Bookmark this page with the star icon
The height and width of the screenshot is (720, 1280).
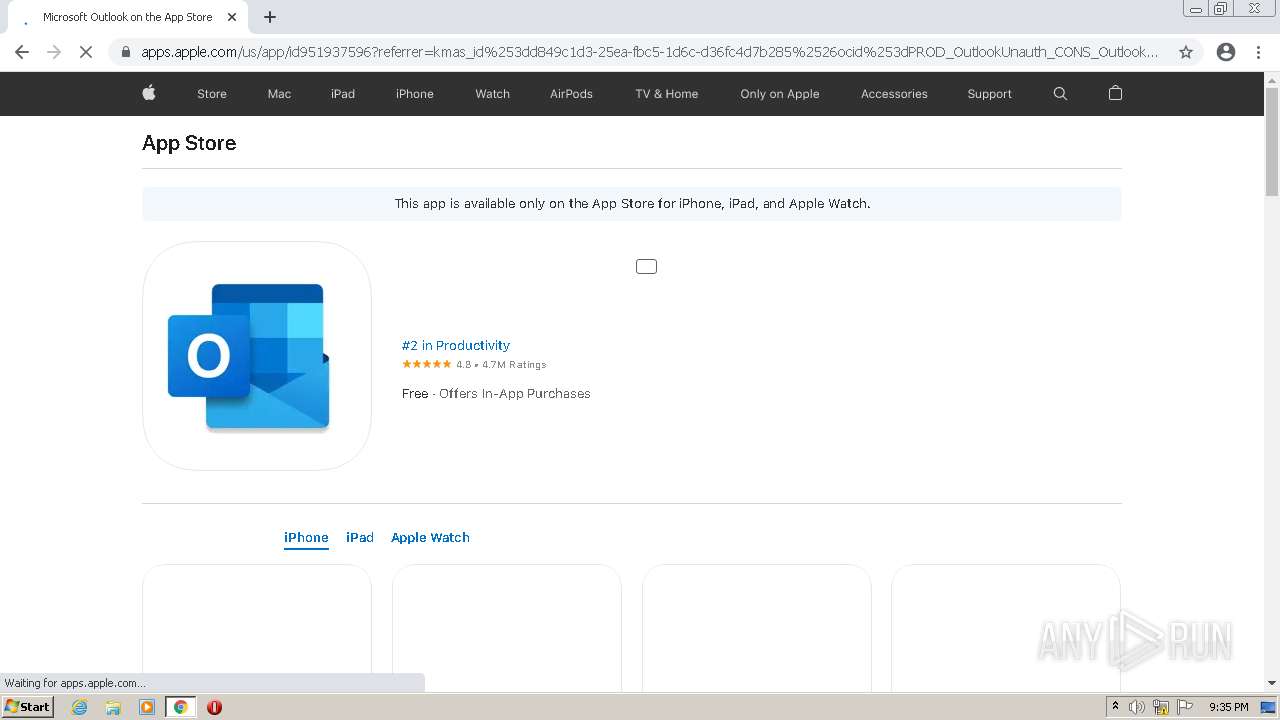(1186, 52)
